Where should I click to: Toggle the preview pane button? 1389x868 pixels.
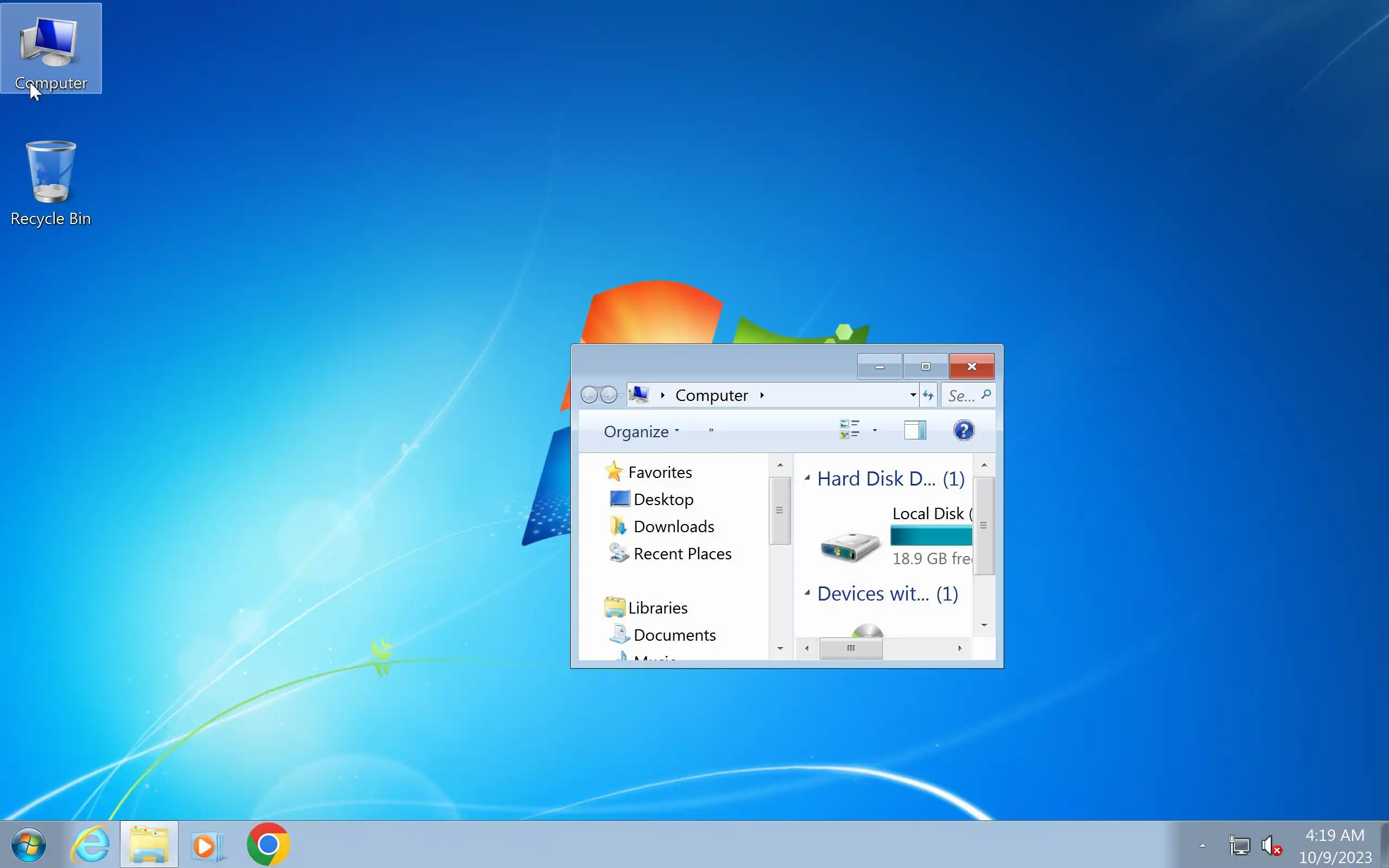[915, 431]
